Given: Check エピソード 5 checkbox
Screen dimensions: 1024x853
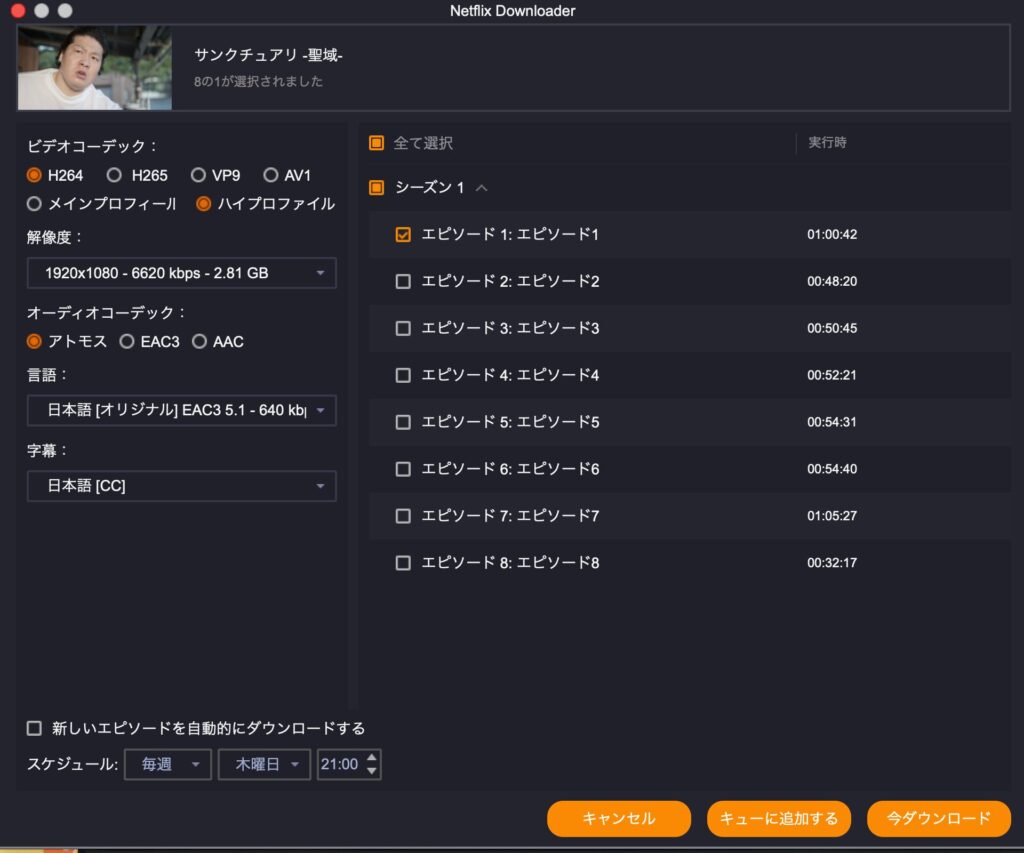Looking at the screenshot, I should [403, 423].
